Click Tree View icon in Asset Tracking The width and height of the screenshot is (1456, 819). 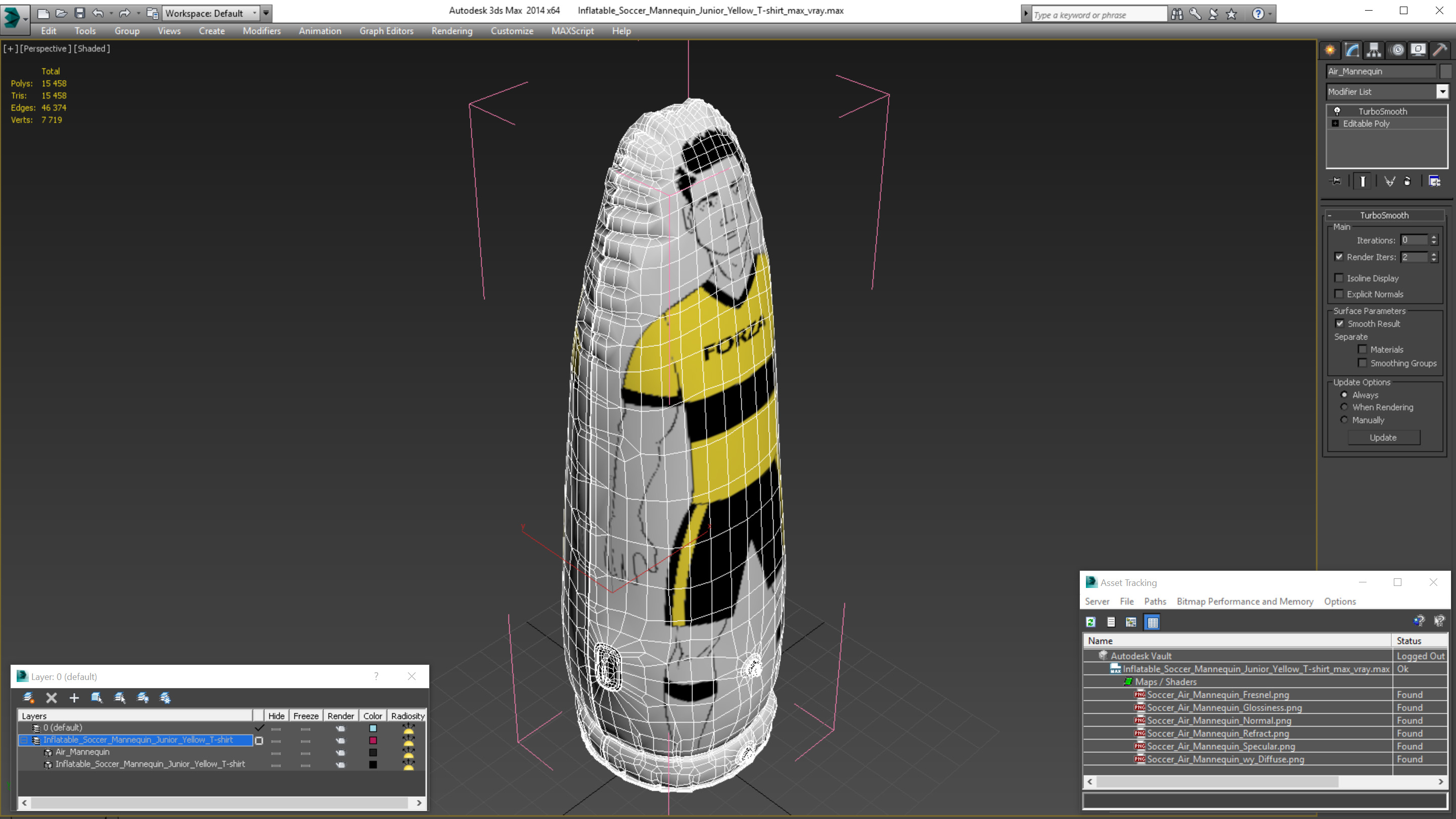[1131, 622]
